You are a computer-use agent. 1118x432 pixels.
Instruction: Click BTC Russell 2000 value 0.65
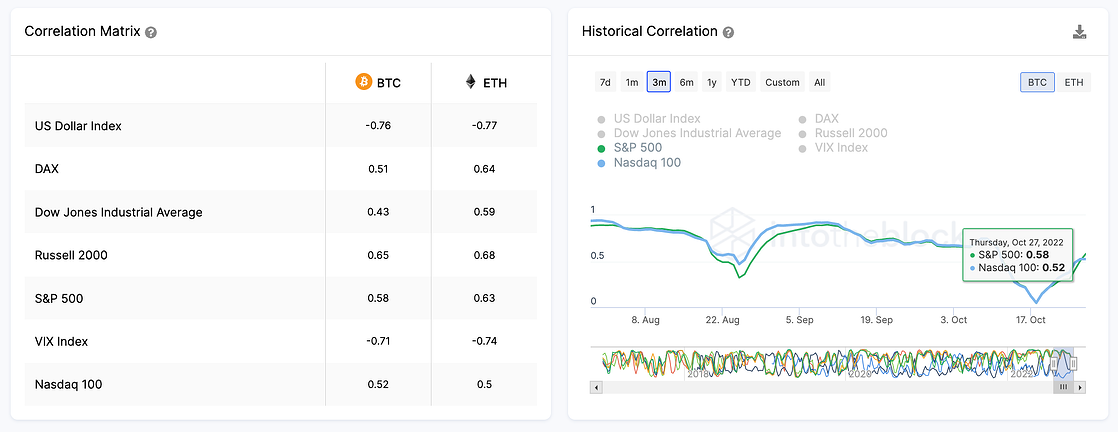point(378,255)
